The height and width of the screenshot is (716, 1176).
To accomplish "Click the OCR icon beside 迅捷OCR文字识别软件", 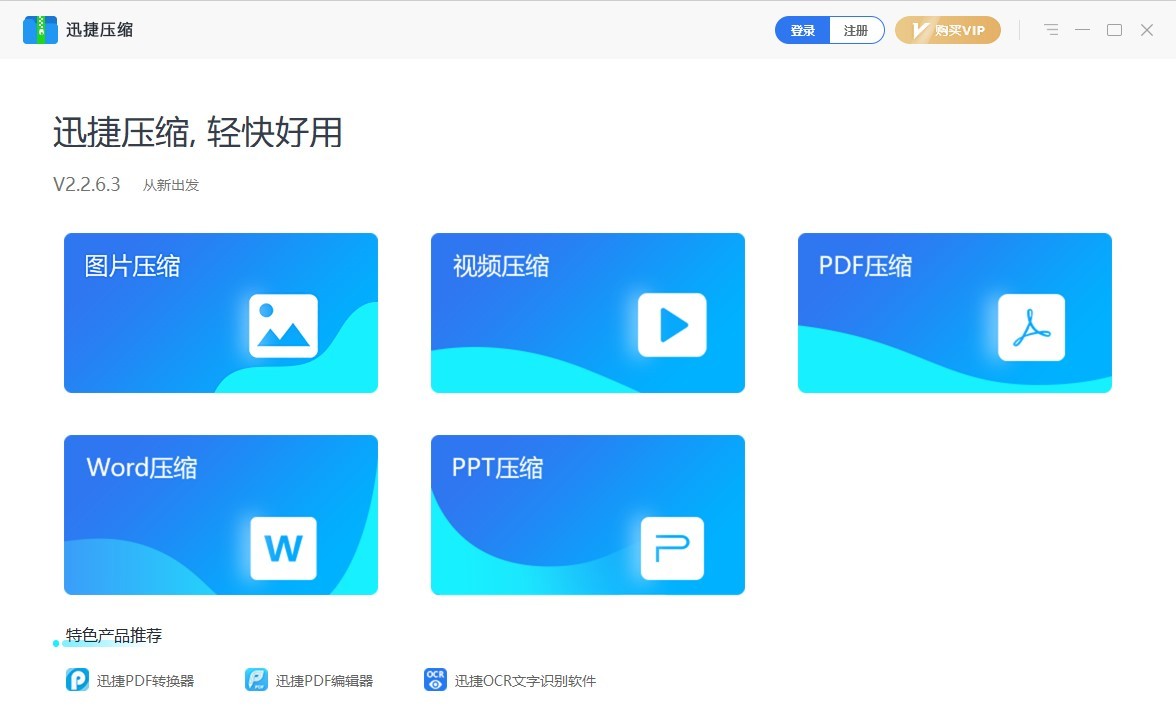I will click(x=435, y=679).
